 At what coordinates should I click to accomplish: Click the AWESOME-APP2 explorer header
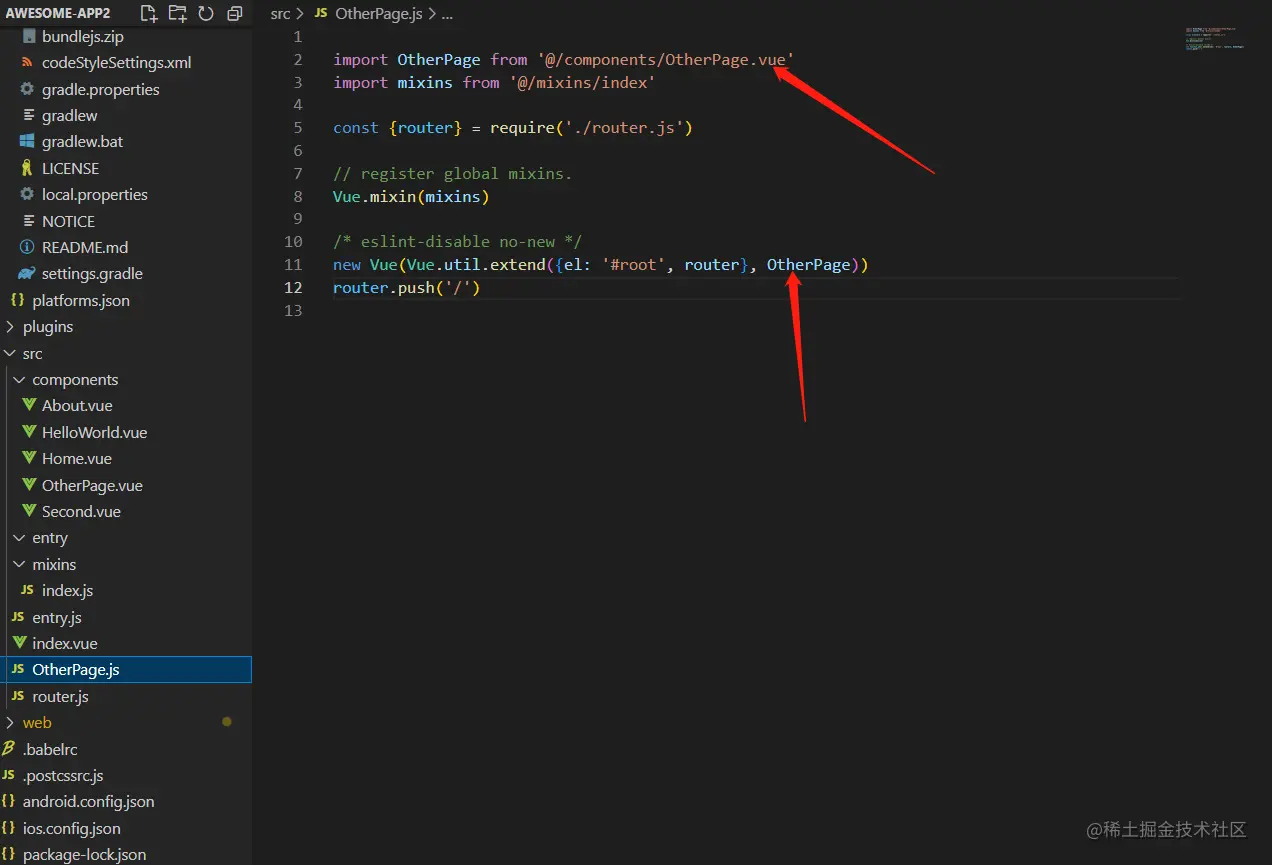click(58, 14)
